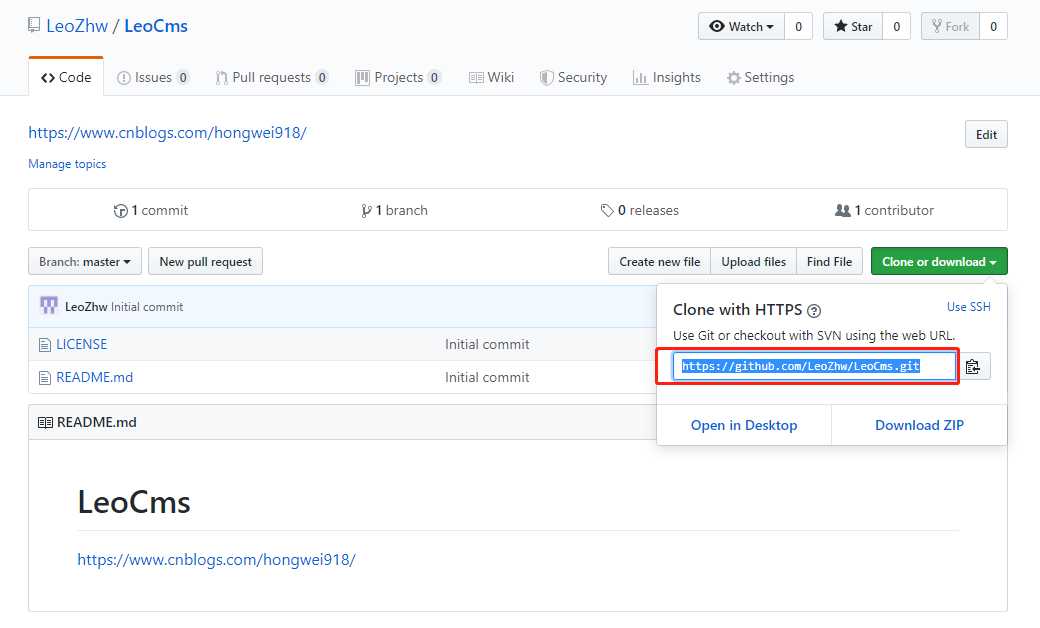Click the Upload files button
Screen dimensions: 1040x628
pos(753,262)
